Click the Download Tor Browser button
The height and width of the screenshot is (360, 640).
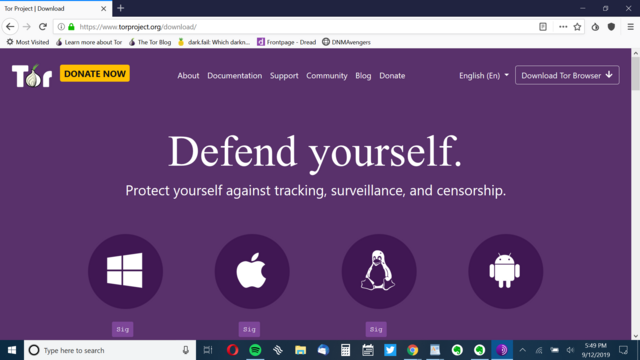(x=567, y=75)
